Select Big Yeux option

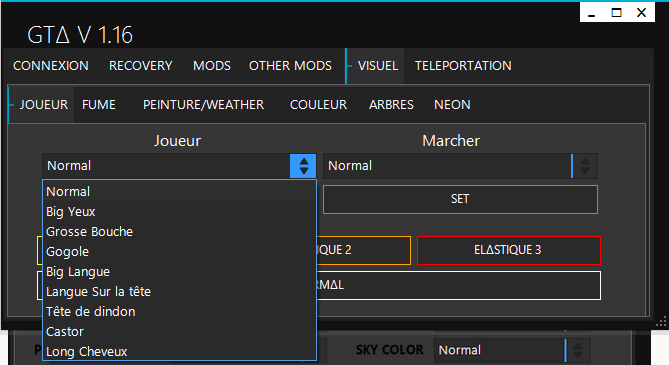point(179,211)
